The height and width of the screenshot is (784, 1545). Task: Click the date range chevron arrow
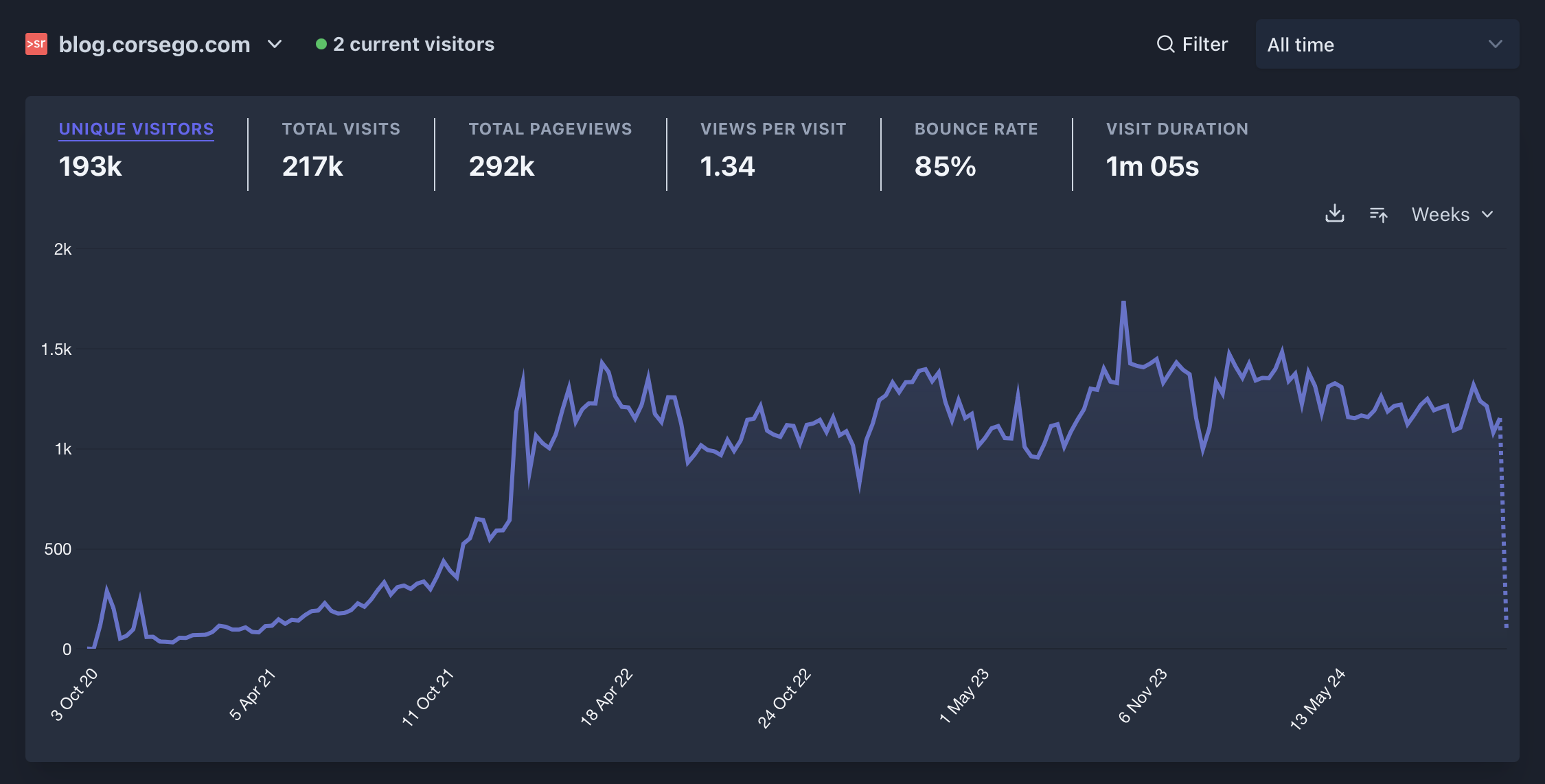coord(1495,45)
